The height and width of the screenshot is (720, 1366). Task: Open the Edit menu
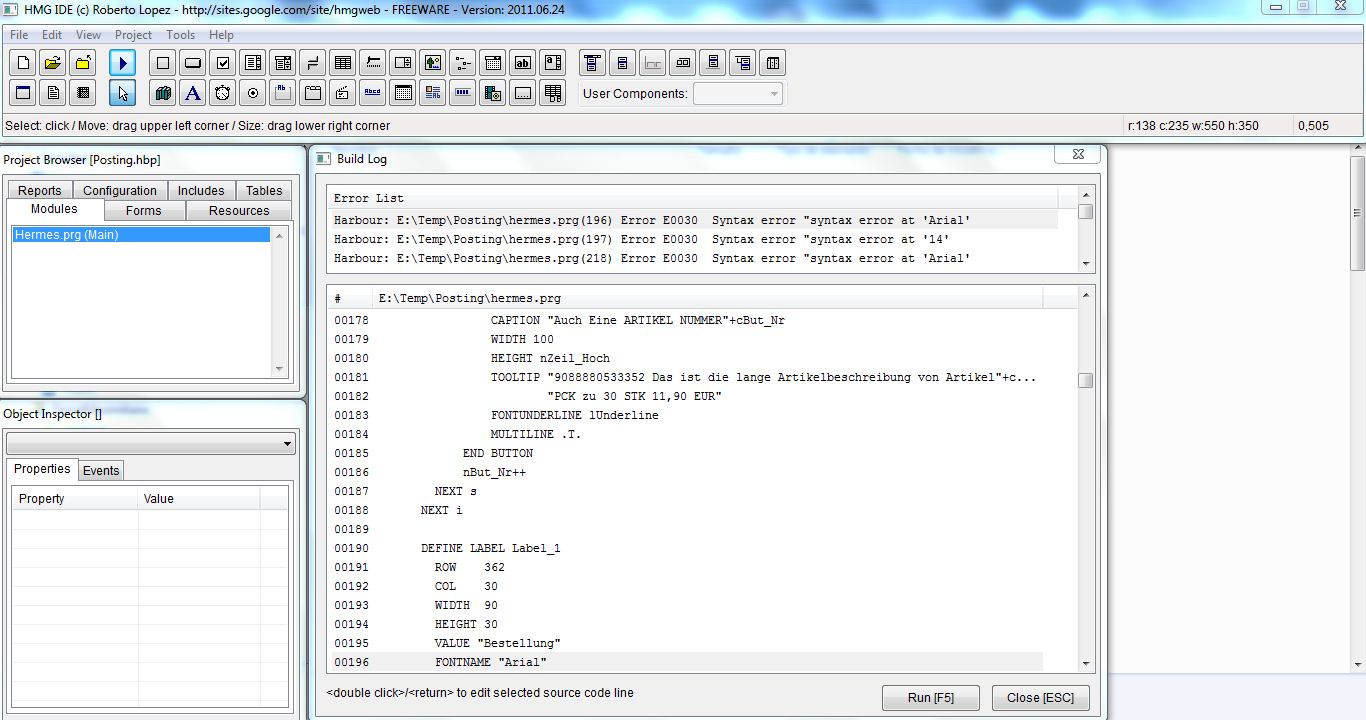[52, 35]
